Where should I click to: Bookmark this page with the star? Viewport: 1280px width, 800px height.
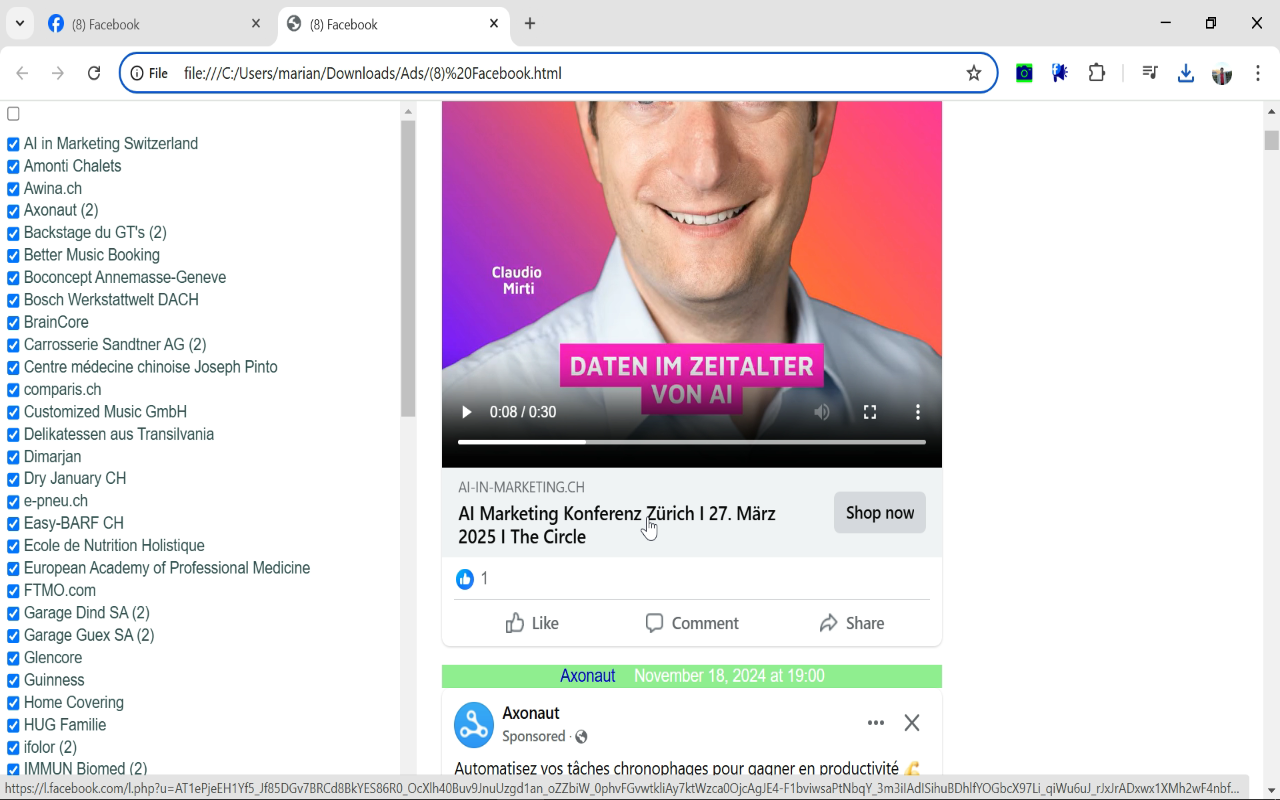coord(974,73)
